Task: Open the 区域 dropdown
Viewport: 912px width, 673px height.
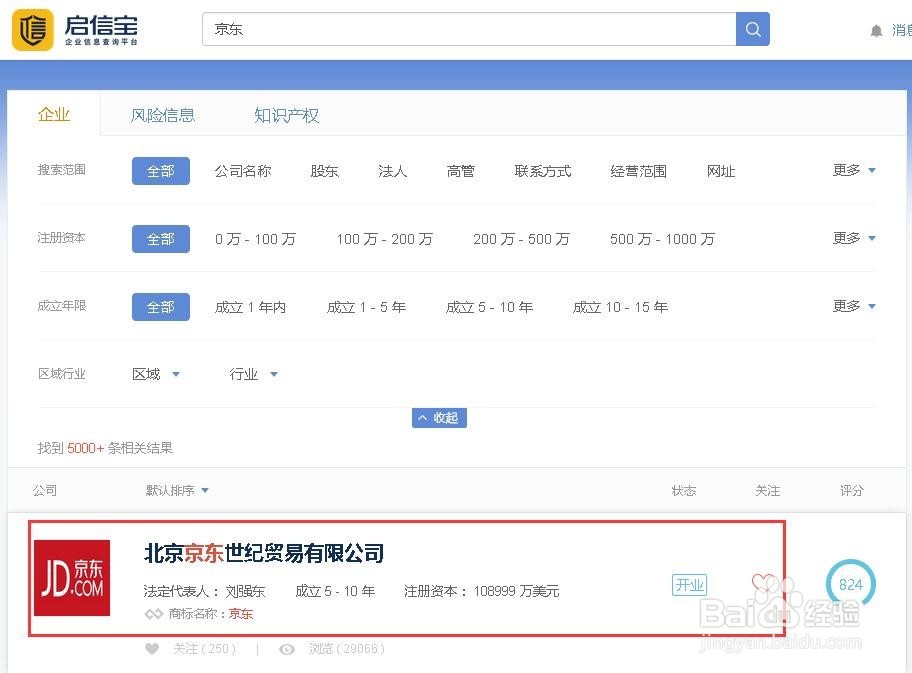Action: pyautogui.click(x=156, y=374)
